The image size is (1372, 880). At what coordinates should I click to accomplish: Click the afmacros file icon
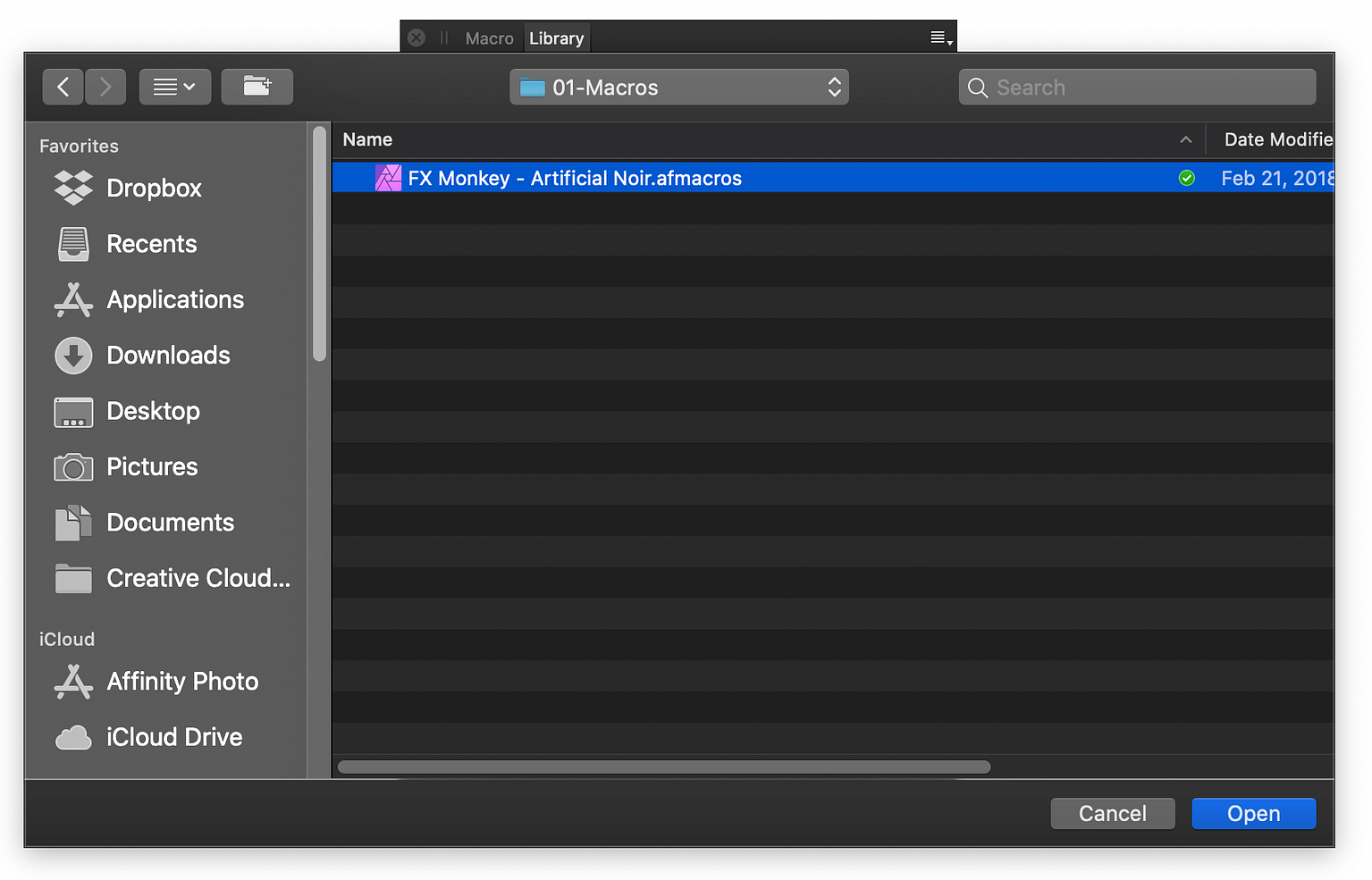pyautogui.click(x=388, y=178)
